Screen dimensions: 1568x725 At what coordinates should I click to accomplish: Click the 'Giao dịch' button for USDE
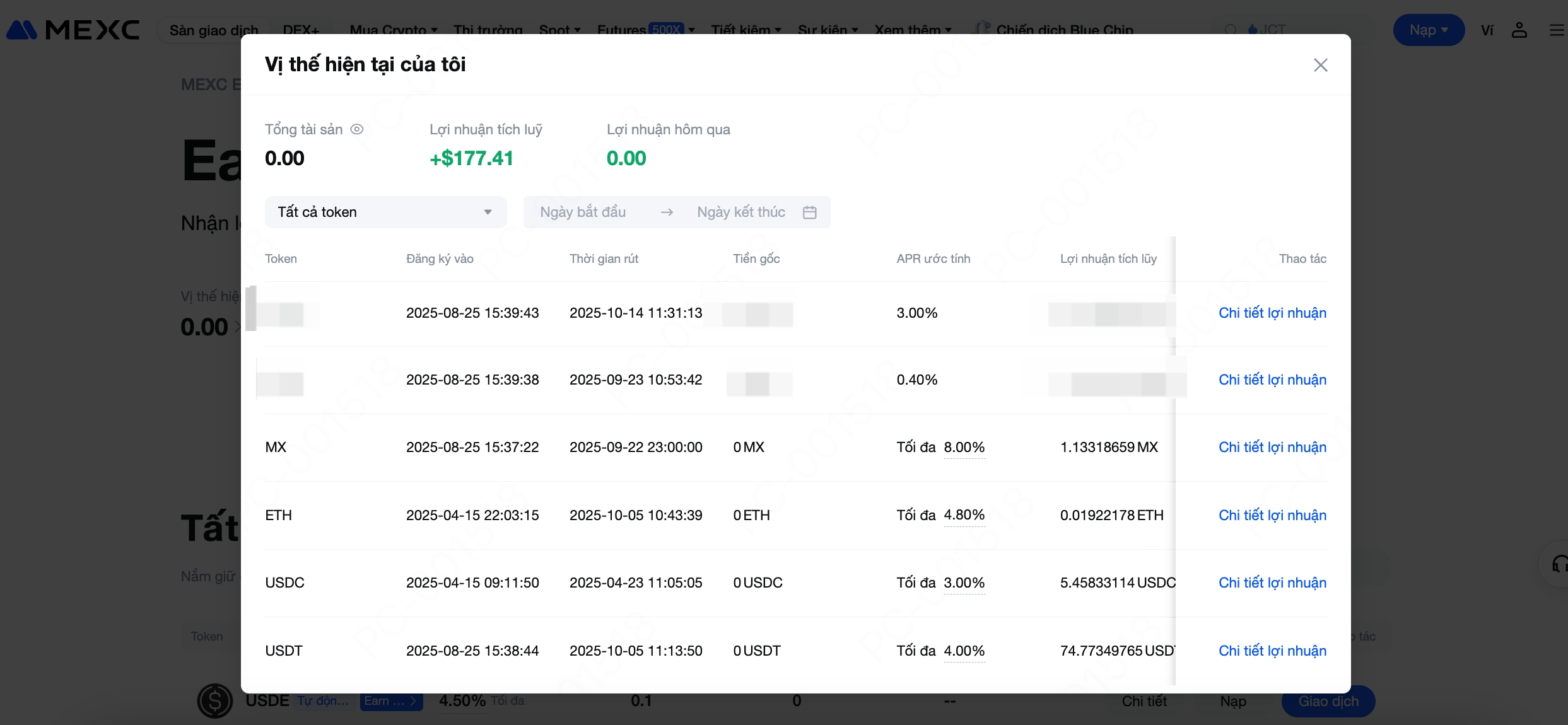[1328, 701]
